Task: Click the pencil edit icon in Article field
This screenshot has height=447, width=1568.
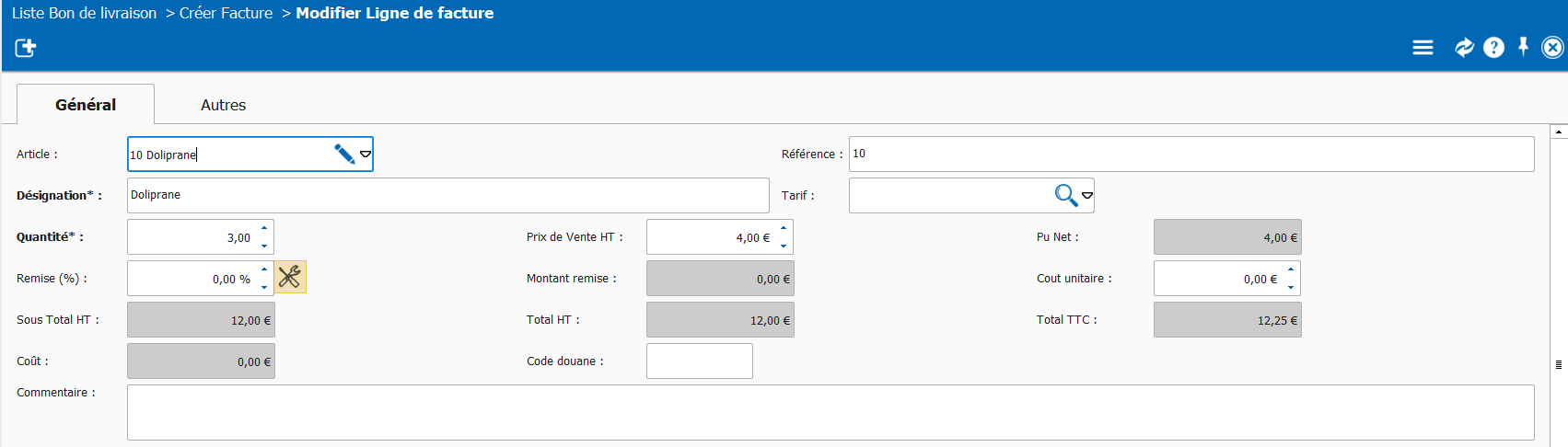Action: coord(344,155)
